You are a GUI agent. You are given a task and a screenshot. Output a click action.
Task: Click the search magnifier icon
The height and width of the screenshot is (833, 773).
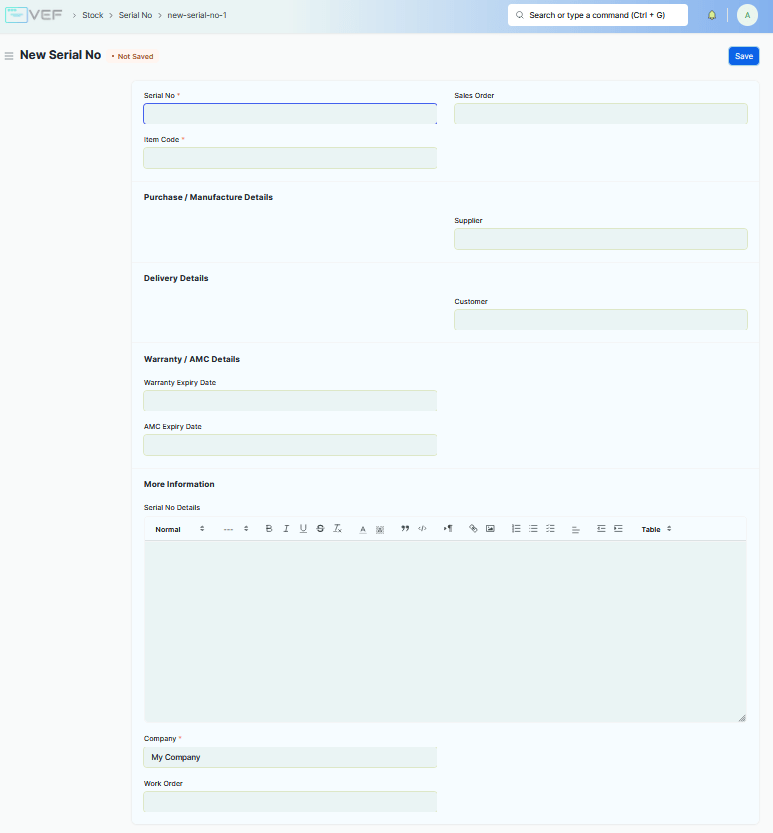(x=520, y=15)
